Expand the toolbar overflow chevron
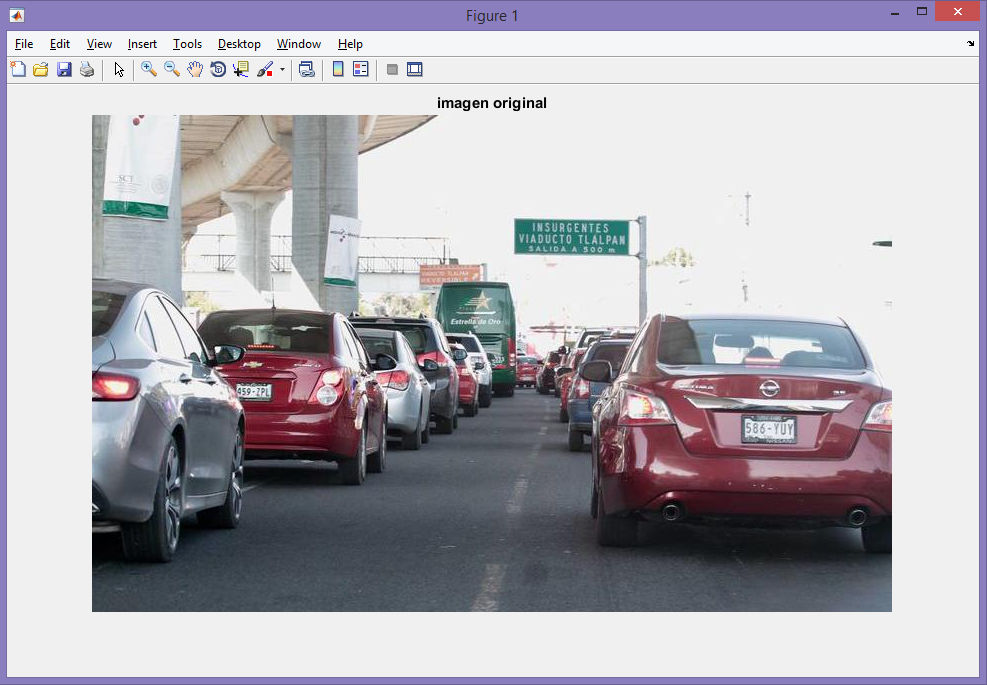This screenshot has height=685, width=987. pos(970,43)
